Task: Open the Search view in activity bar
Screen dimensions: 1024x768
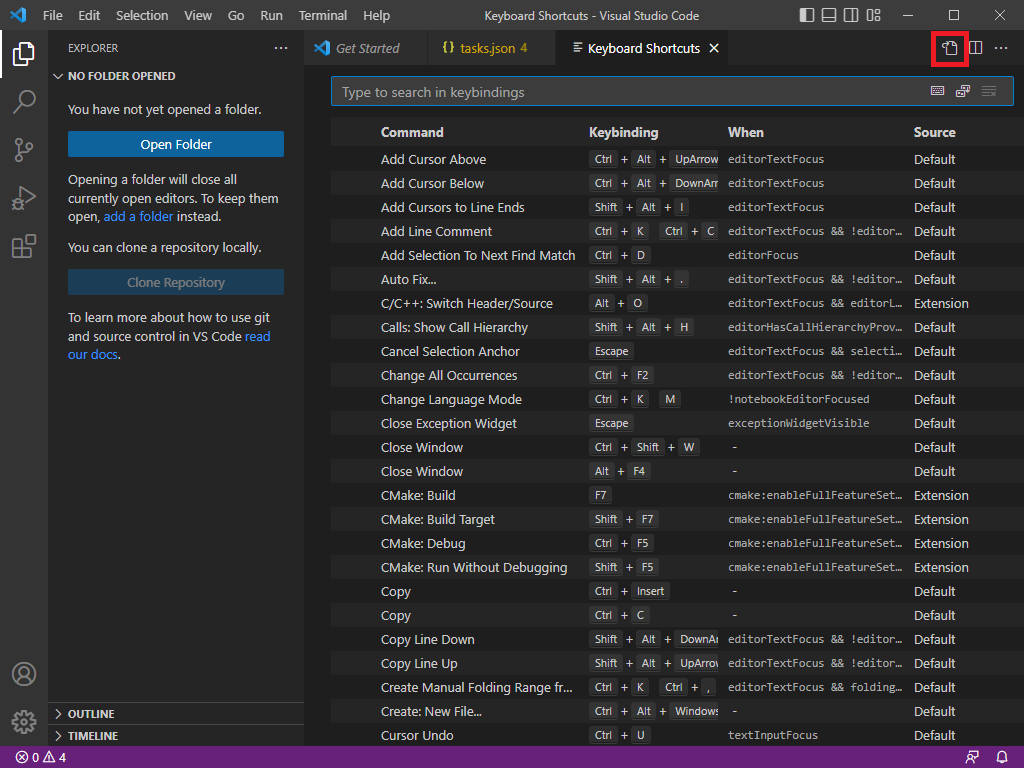Action: (x=24, y=102)
